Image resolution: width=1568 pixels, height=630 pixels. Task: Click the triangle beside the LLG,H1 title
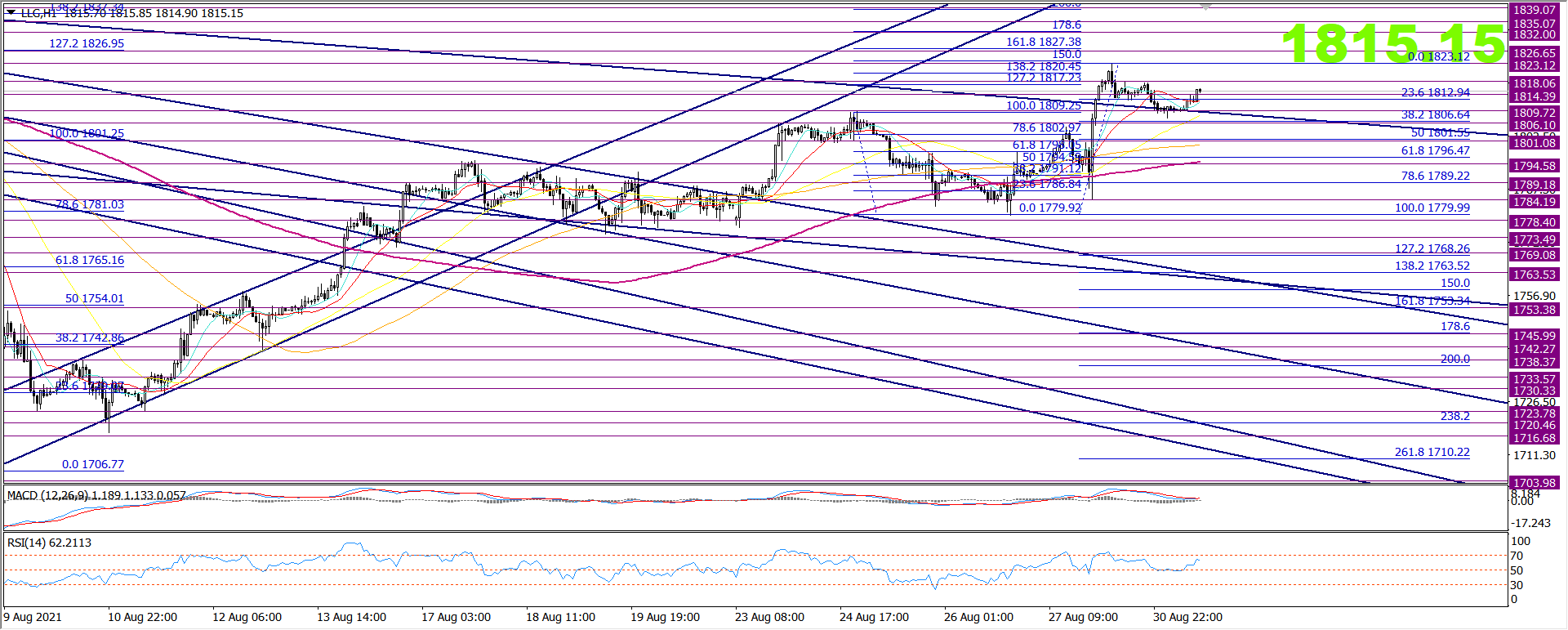[x=11, y=12]
